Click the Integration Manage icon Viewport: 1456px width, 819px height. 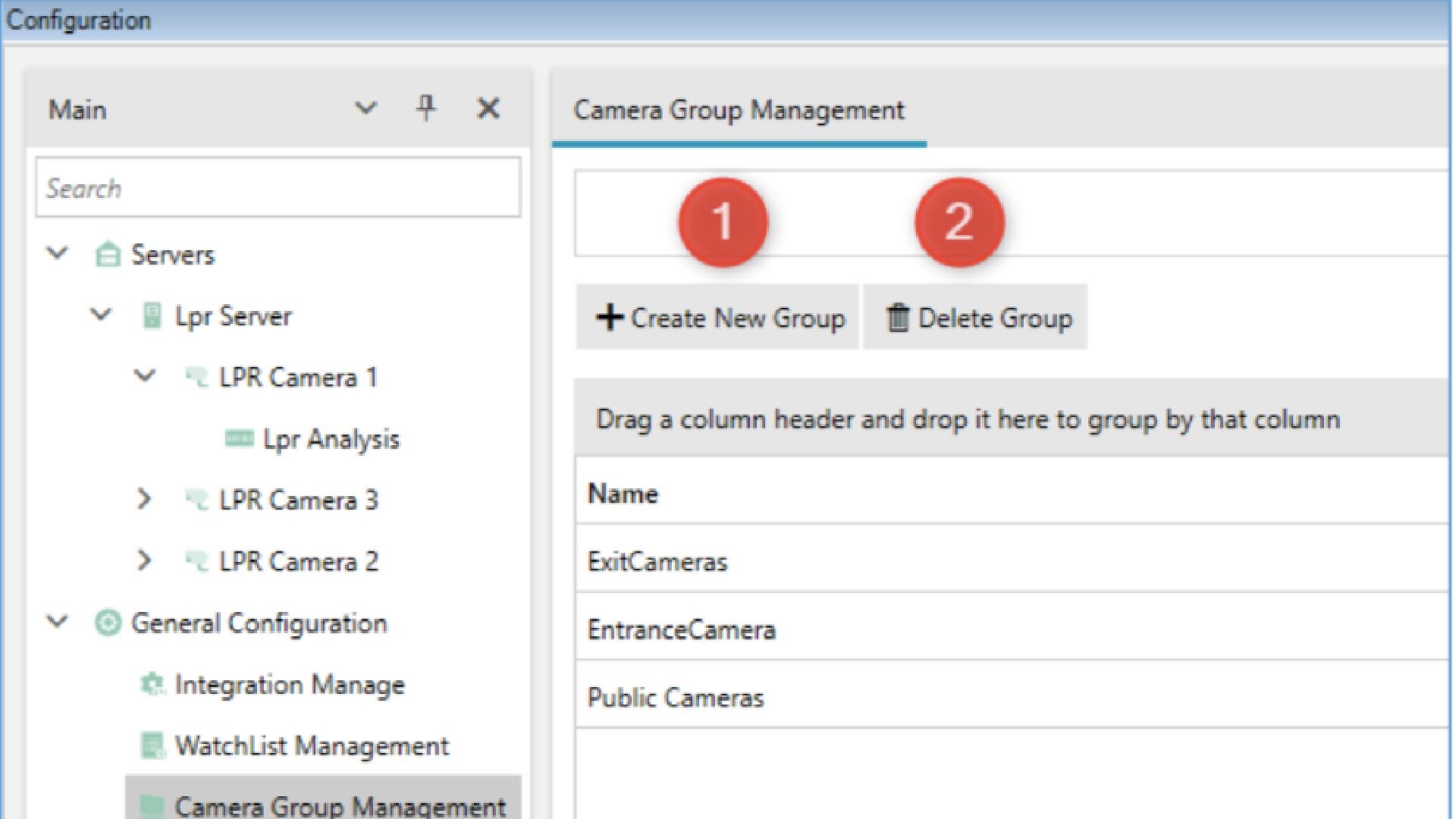(x=152, y=685)
